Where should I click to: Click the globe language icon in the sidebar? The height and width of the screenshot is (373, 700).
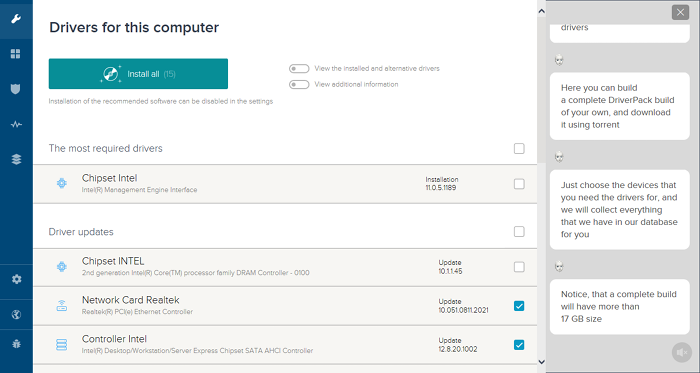tap(16, 315)
